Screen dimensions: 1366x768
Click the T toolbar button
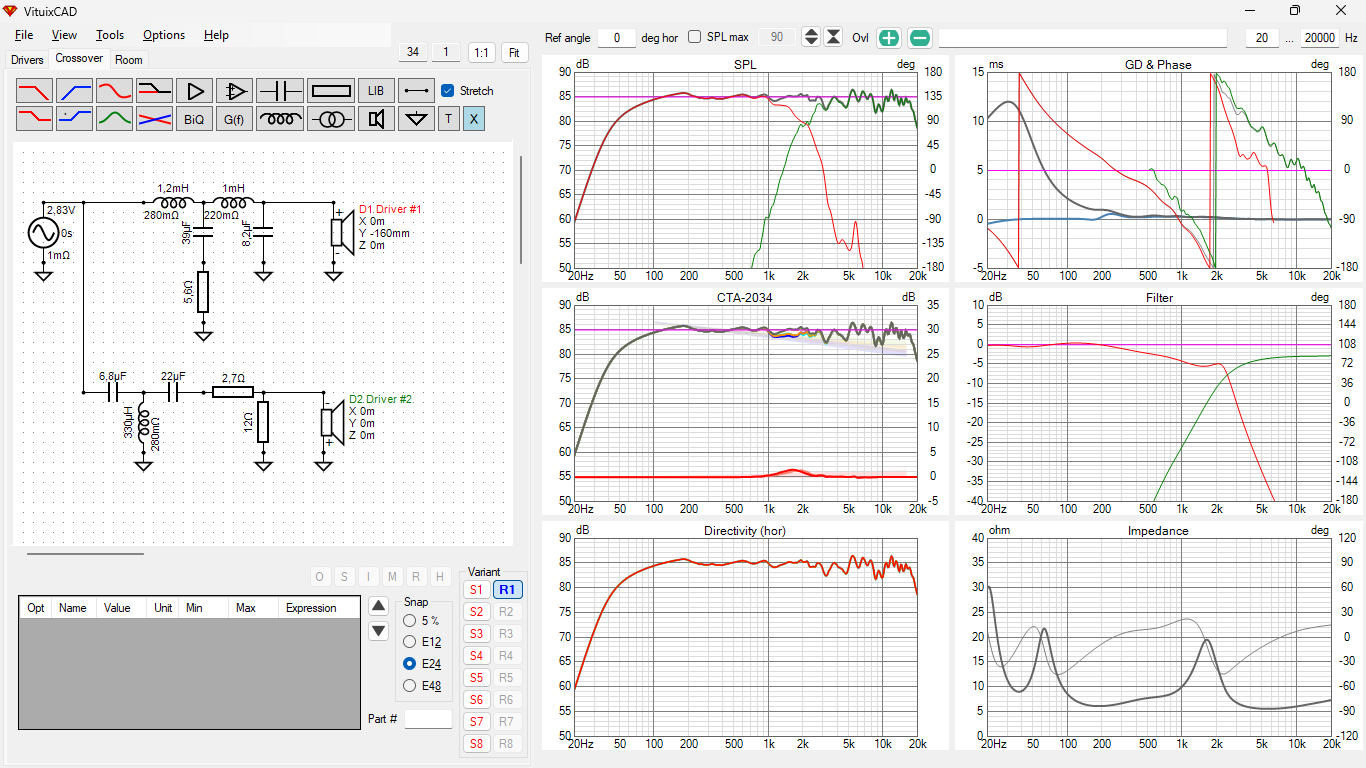click(448, 119)
